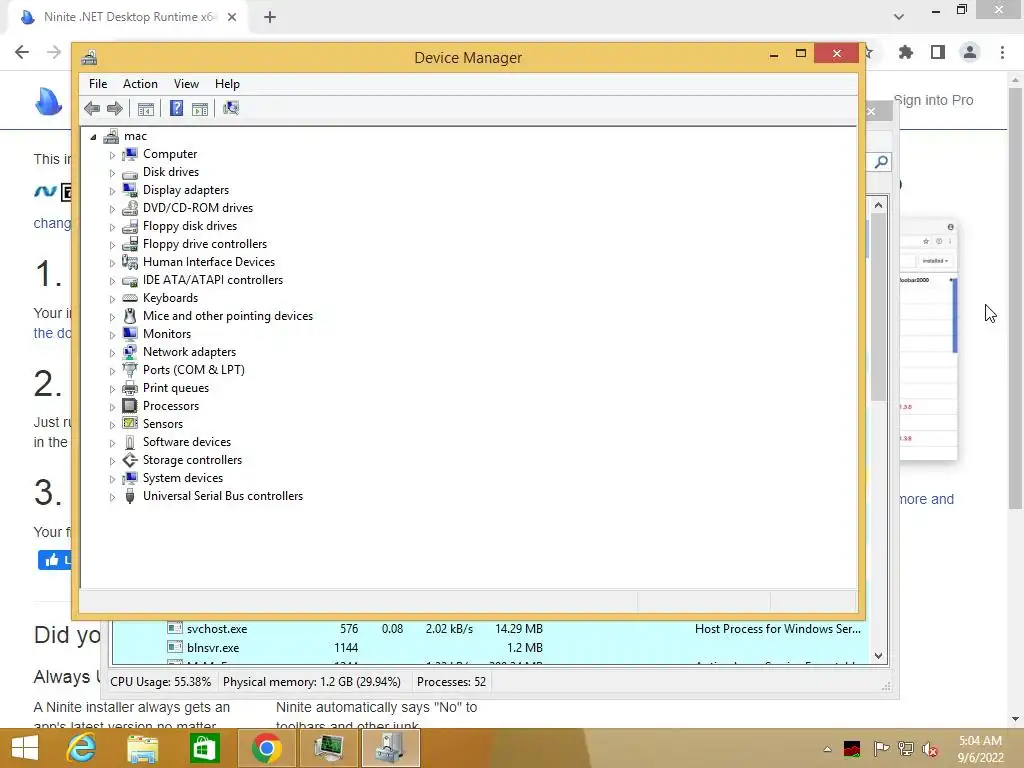The height and width of the screenshot is (768, 1024).
Task: Expand the Ports (COM & LPT) node
Action: (112, 370)
